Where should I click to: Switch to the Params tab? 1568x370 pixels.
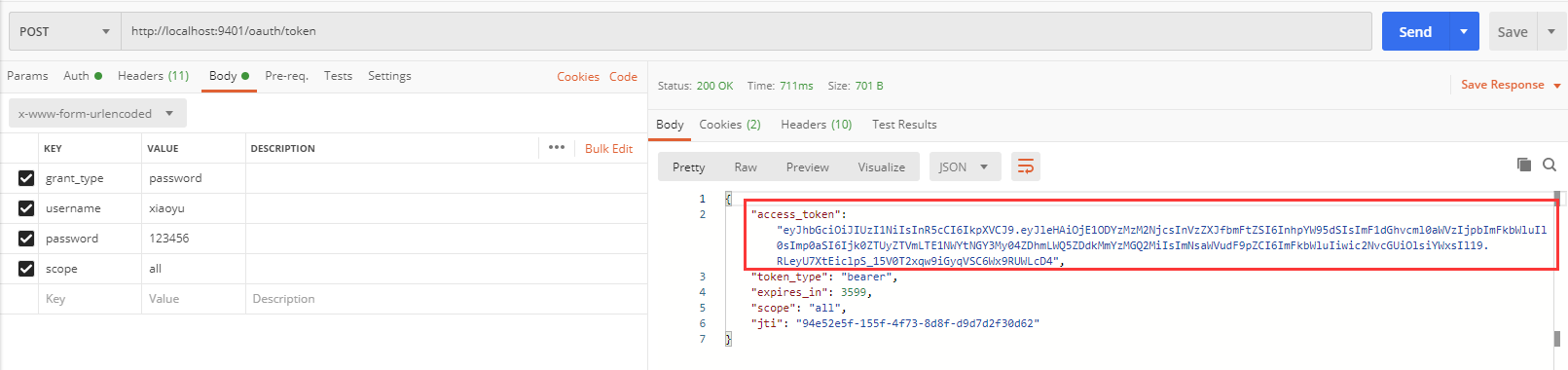pos(27,76)
